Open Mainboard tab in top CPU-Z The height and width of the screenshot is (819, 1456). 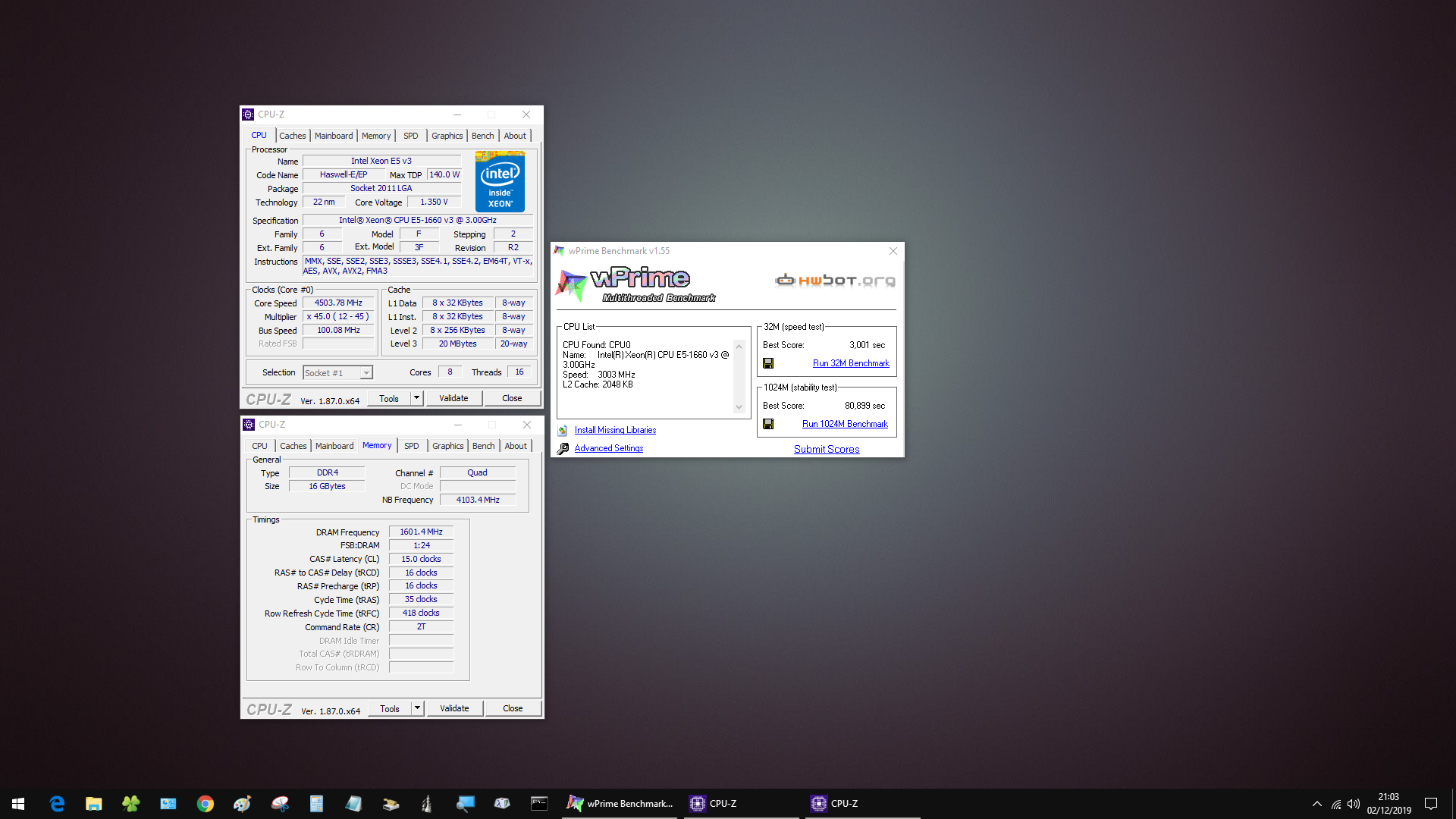334,136
